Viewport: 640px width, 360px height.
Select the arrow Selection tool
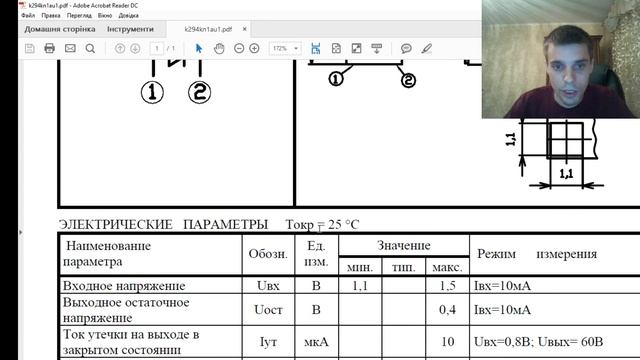[199, 49]
